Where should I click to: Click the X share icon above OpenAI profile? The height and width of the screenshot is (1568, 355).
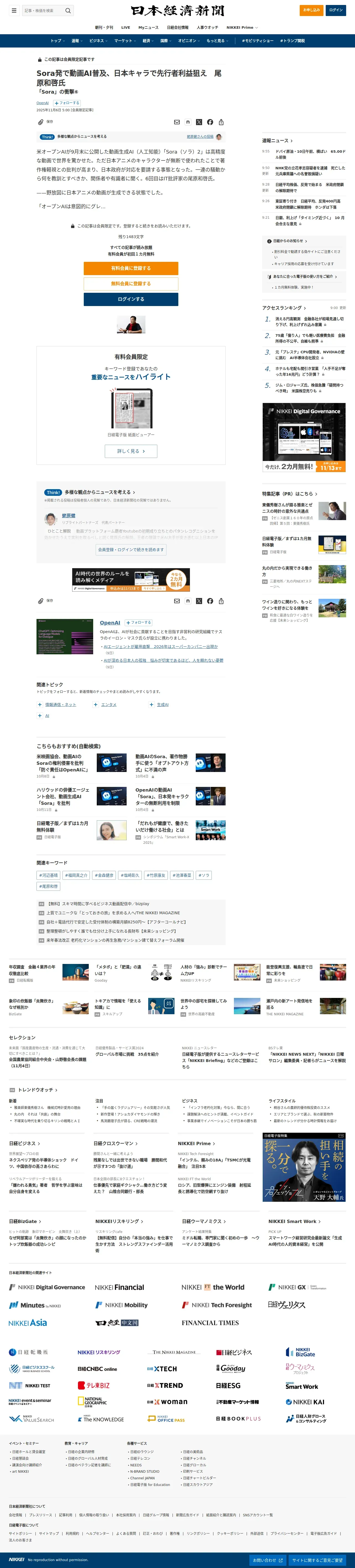coord(199,601)
